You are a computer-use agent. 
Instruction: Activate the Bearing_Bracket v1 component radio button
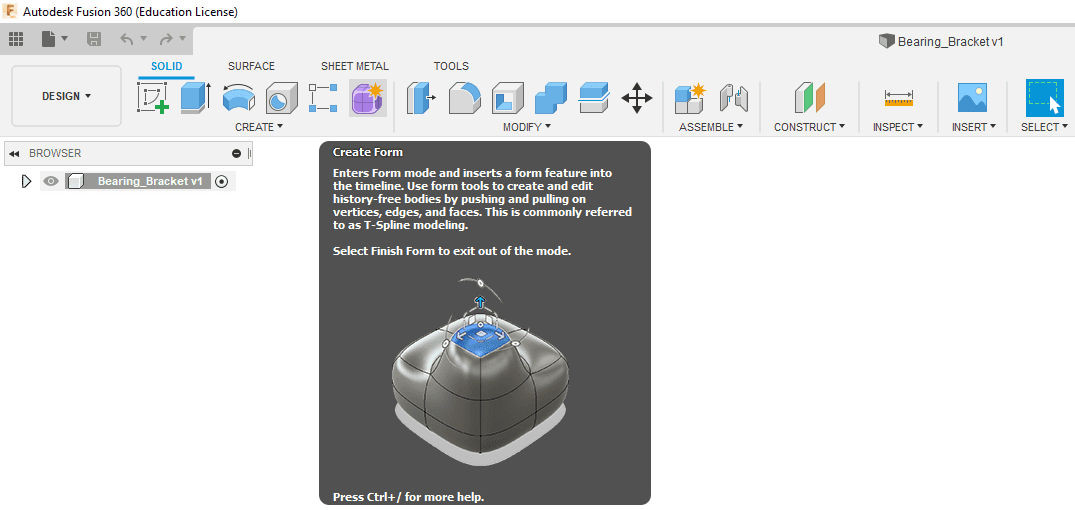point(222,181)
